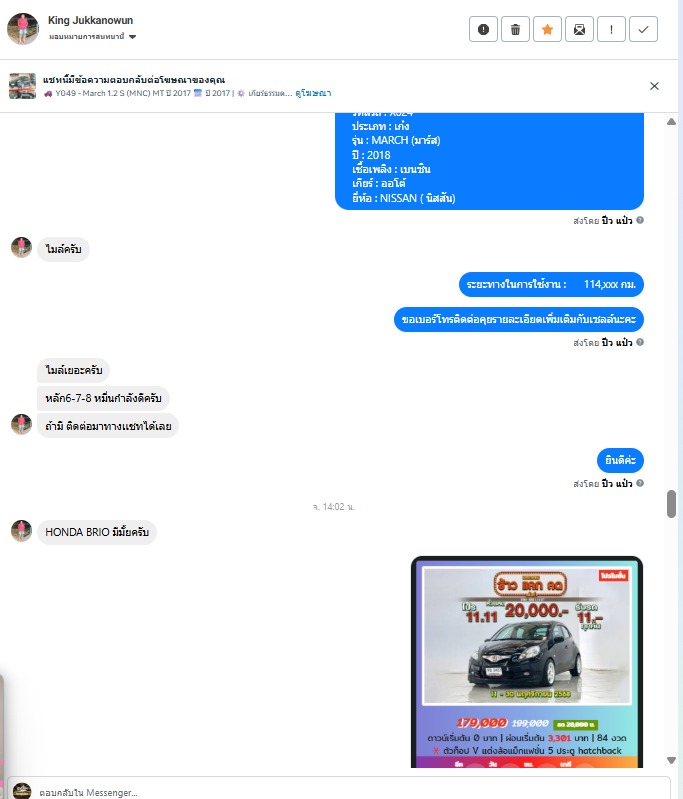The height and width of the screenshot is (799, 683).
Task: Click the 'ถ้ามี ติดต่อมาทางแชทได้เลย' message
Action: (108, 426)
